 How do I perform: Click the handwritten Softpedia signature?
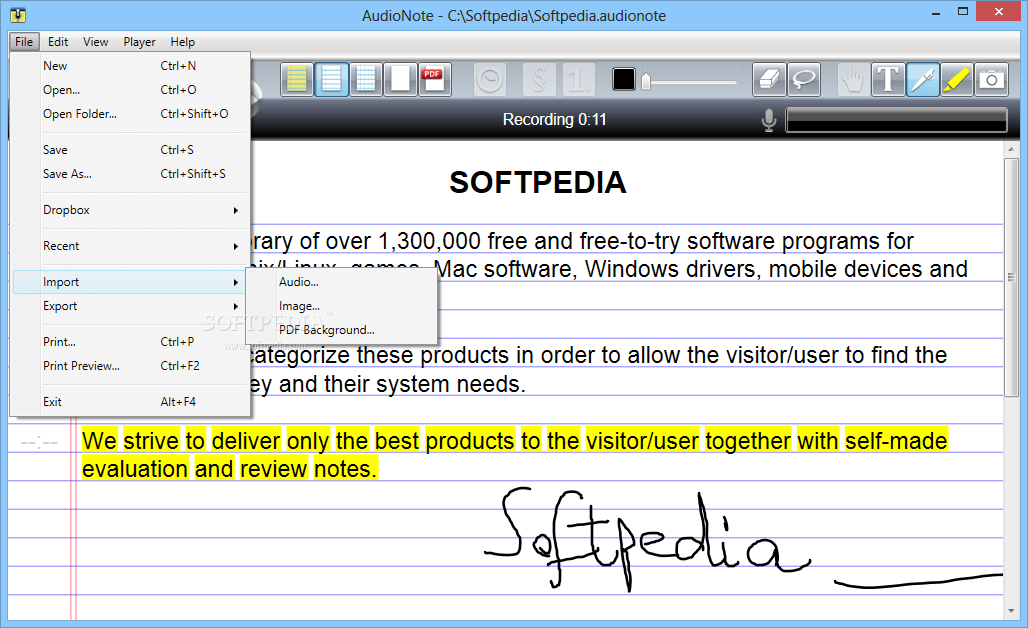tap(646, 539)
